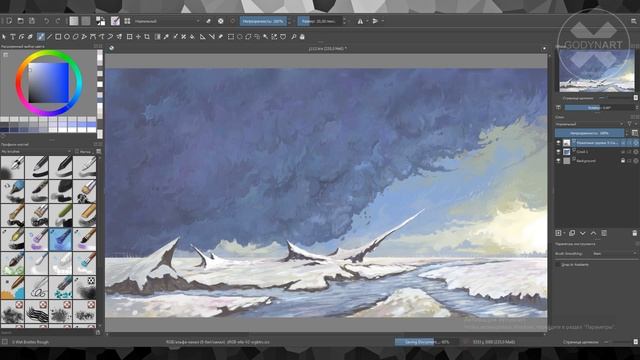Viewport: 640px width, 360px height.
Task: Select the Background layer row
Action: pos(597,161)
